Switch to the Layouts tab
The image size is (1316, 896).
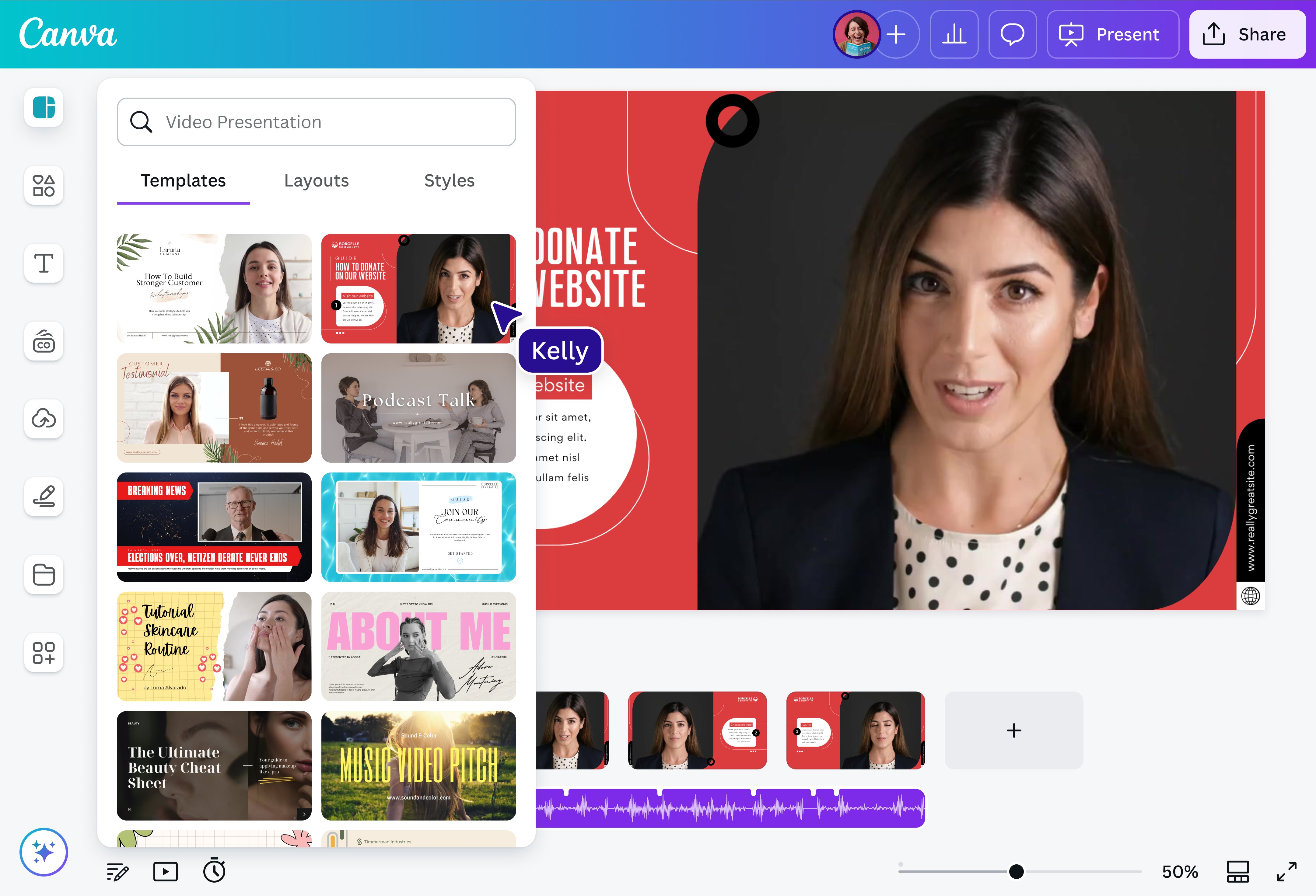(316, 180)
